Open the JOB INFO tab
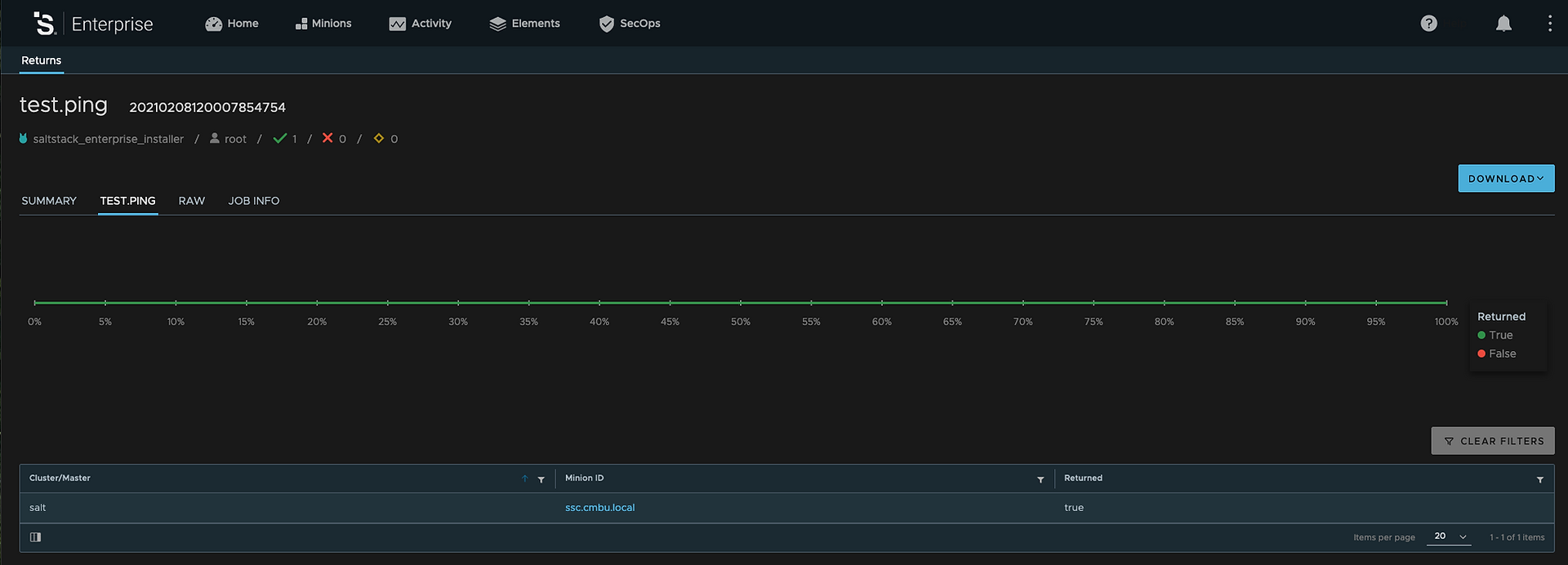Viewport: 1568px width, 565px height. pos(254,201)
